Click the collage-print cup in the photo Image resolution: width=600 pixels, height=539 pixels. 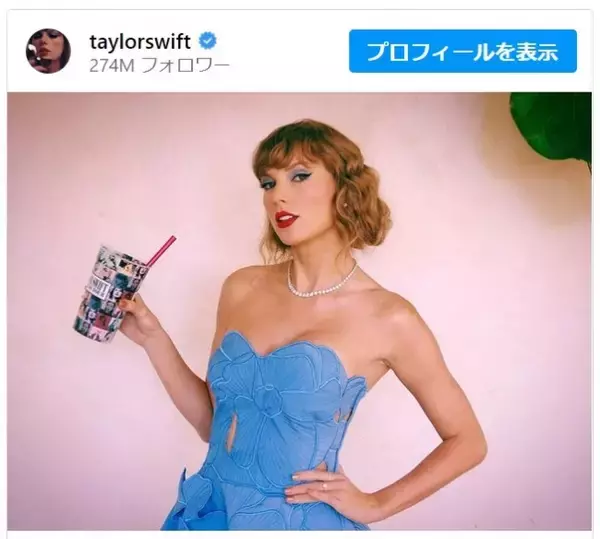109,294
